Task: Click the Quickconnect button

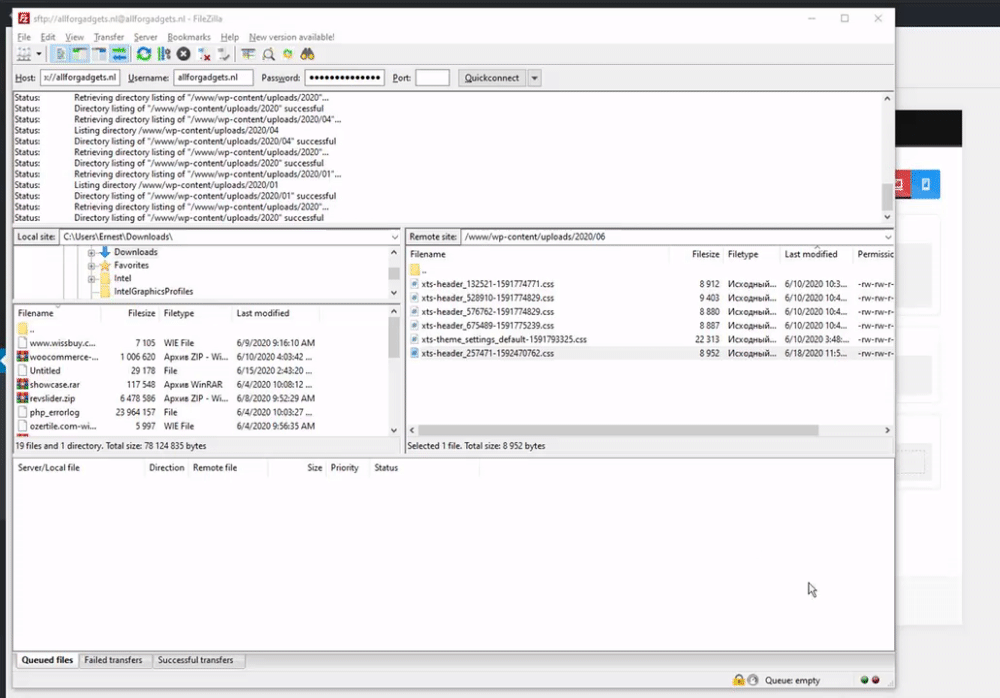Action: click(491, 78)
